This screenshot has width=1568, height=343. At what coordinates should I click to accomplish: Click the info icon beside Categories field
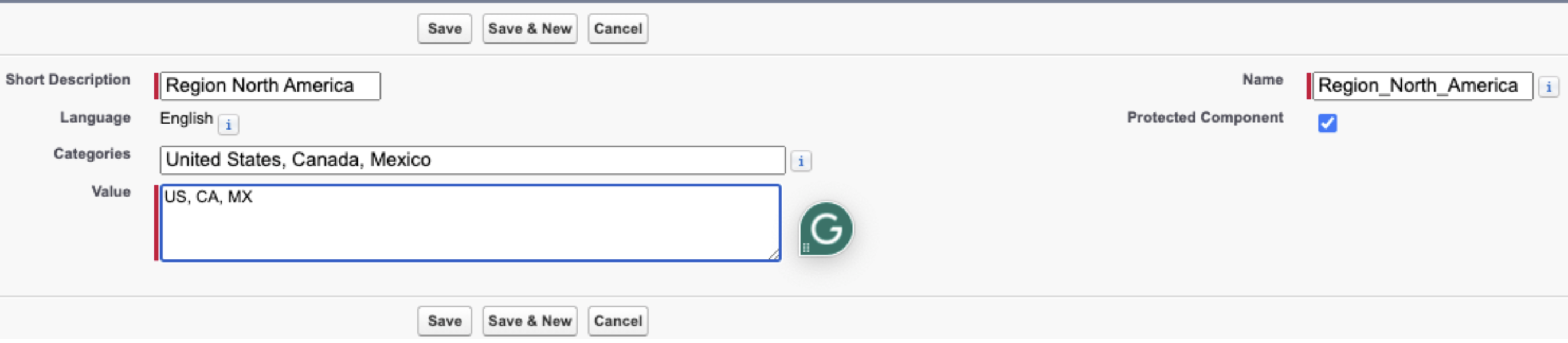pyautogui.click(x=801, y=161)
